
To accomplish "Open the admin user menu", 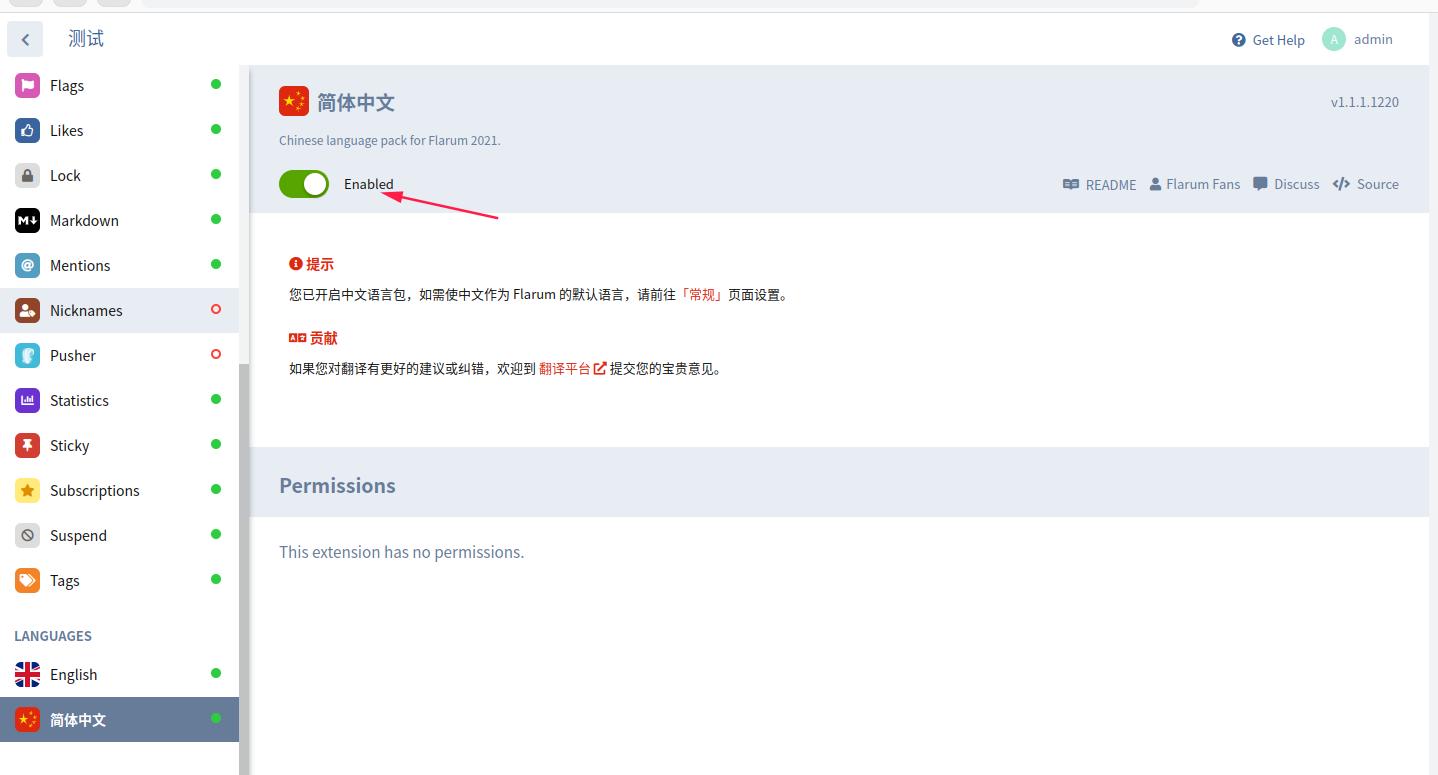I will click(x=1357, y=39).
